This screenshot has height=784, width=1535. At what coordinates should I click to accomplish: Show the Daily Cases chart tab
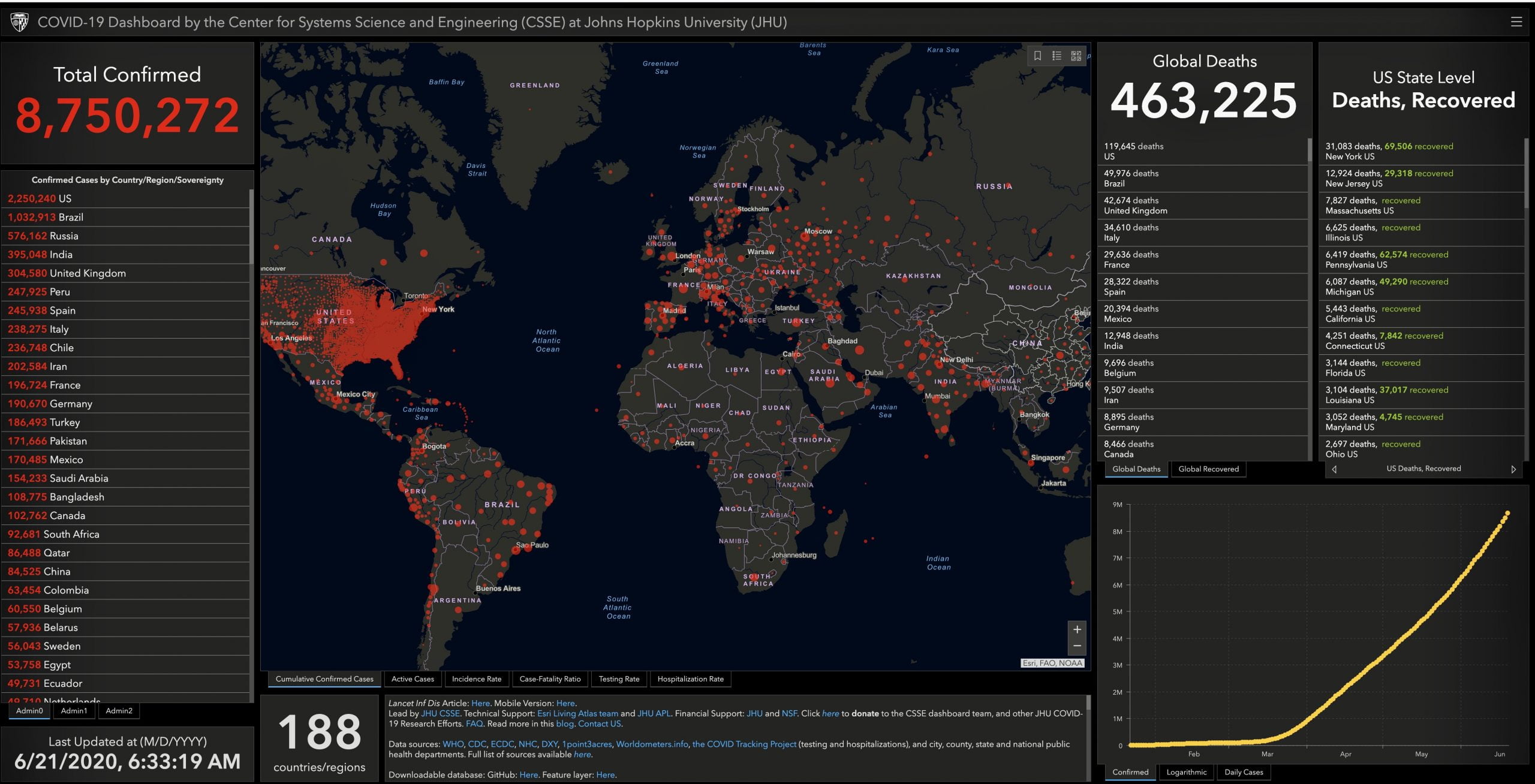(x=1244, y=773)
